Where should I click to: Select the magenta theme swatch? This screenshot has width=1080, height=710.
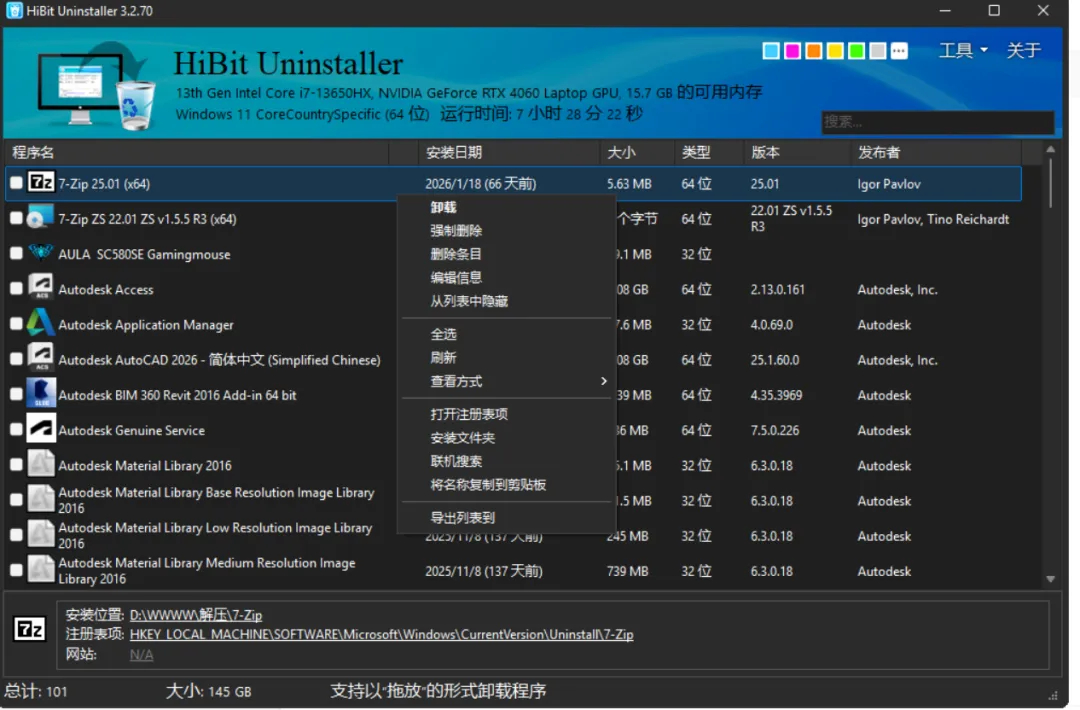tap(792, 51)
